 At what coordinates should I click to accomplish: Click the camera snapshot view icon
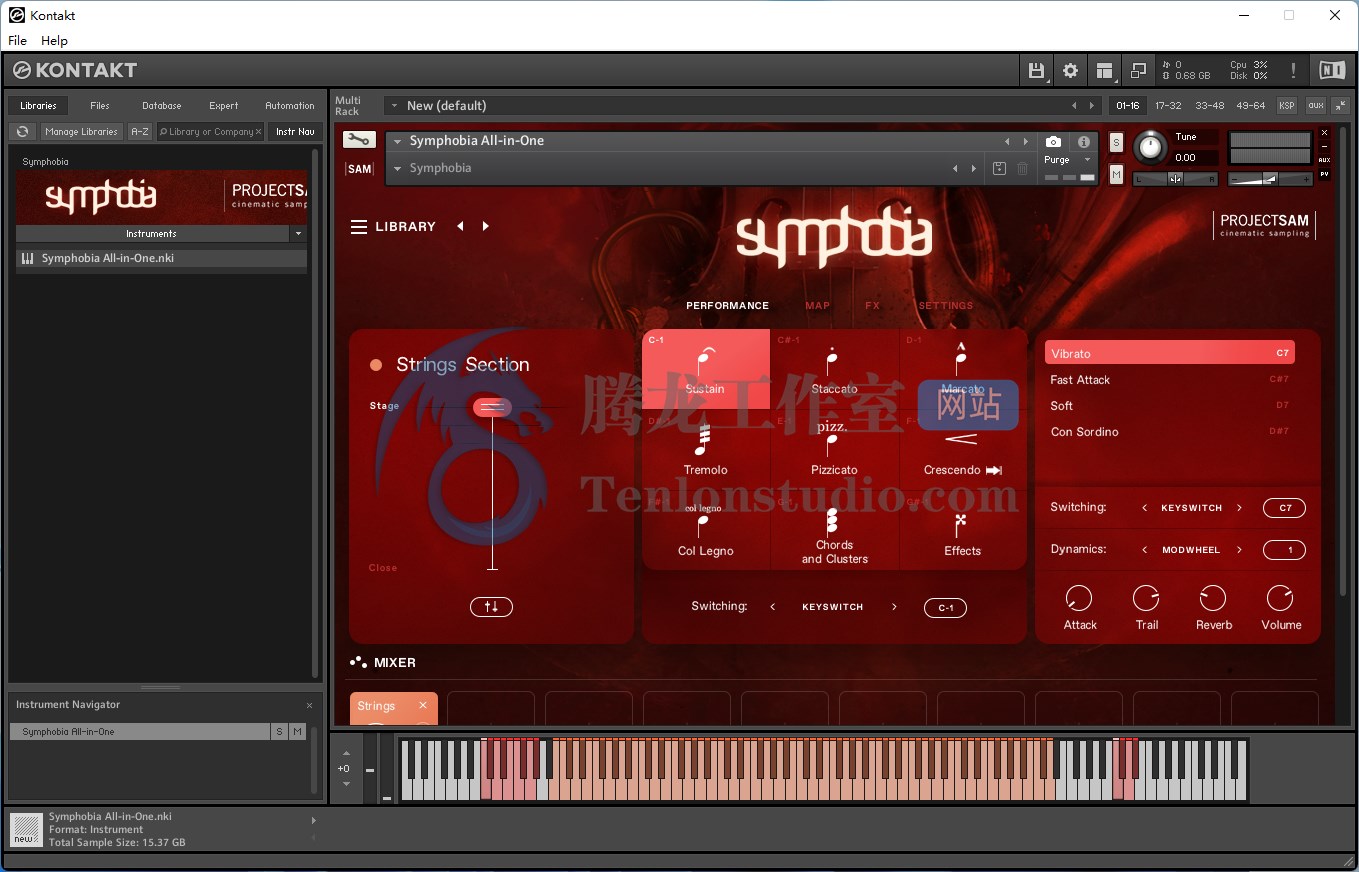click(x=1053, y=142)
